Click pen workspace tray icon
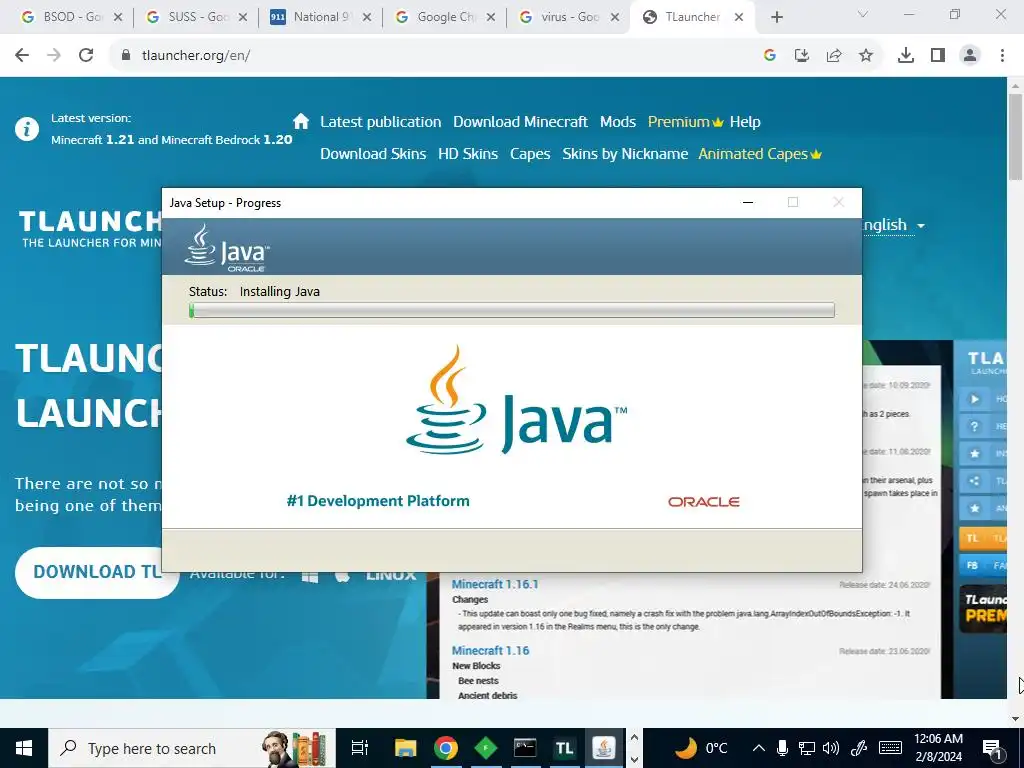 pyautogui.click(x=859, y=748)
